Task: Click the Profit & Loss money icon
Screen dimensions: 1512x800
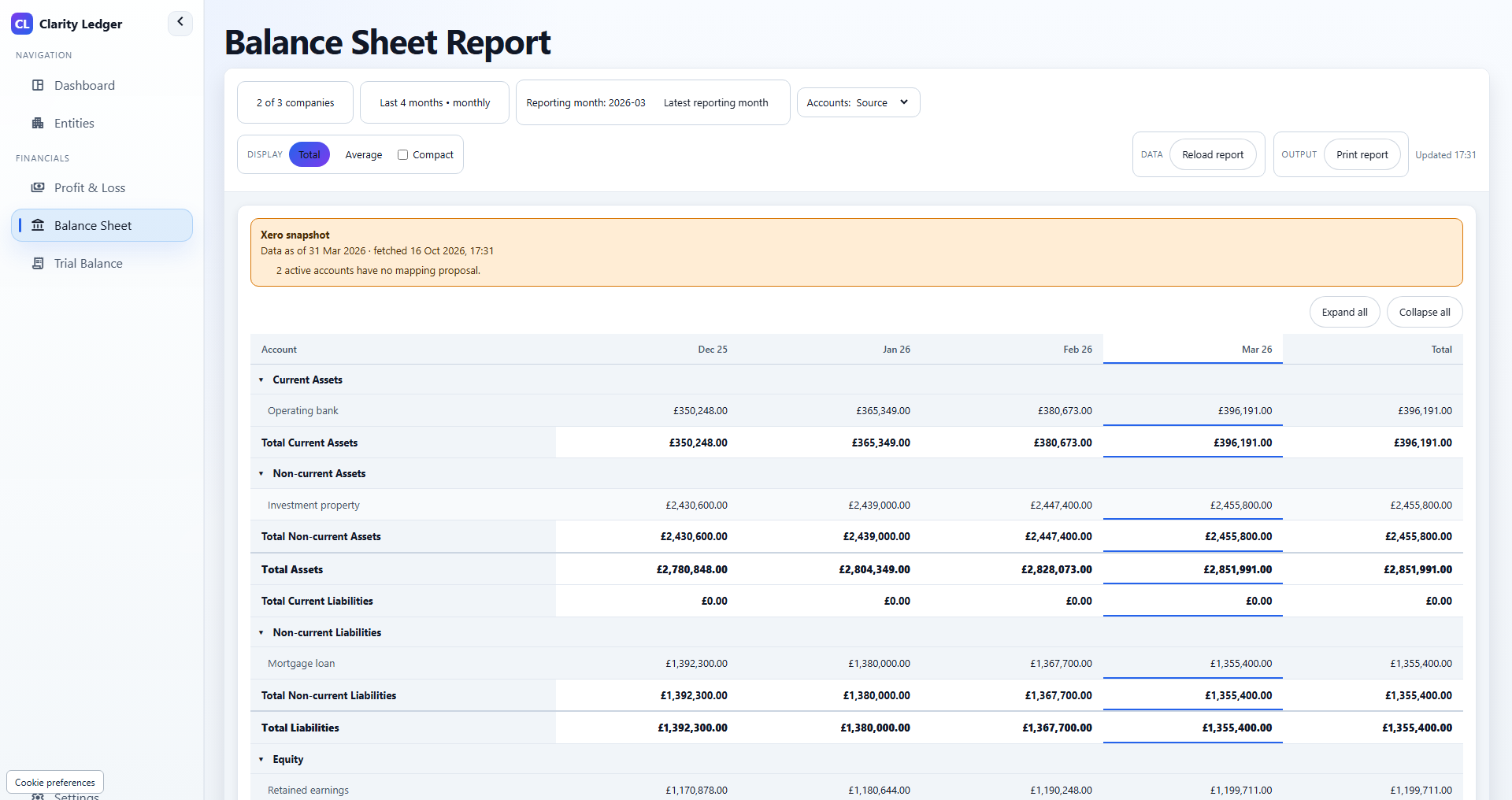Action: 38,187
